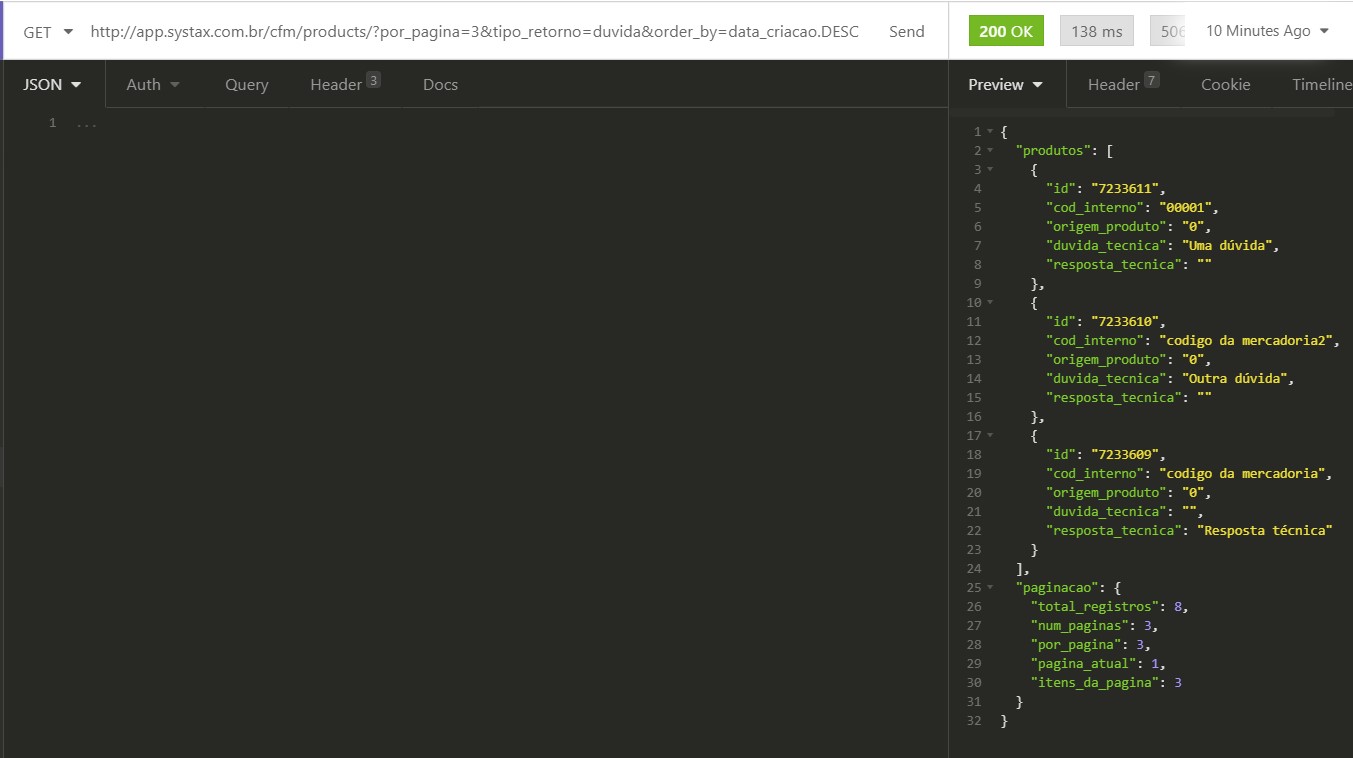Click the 200 OK status badge

click(x=1006, y=31)
